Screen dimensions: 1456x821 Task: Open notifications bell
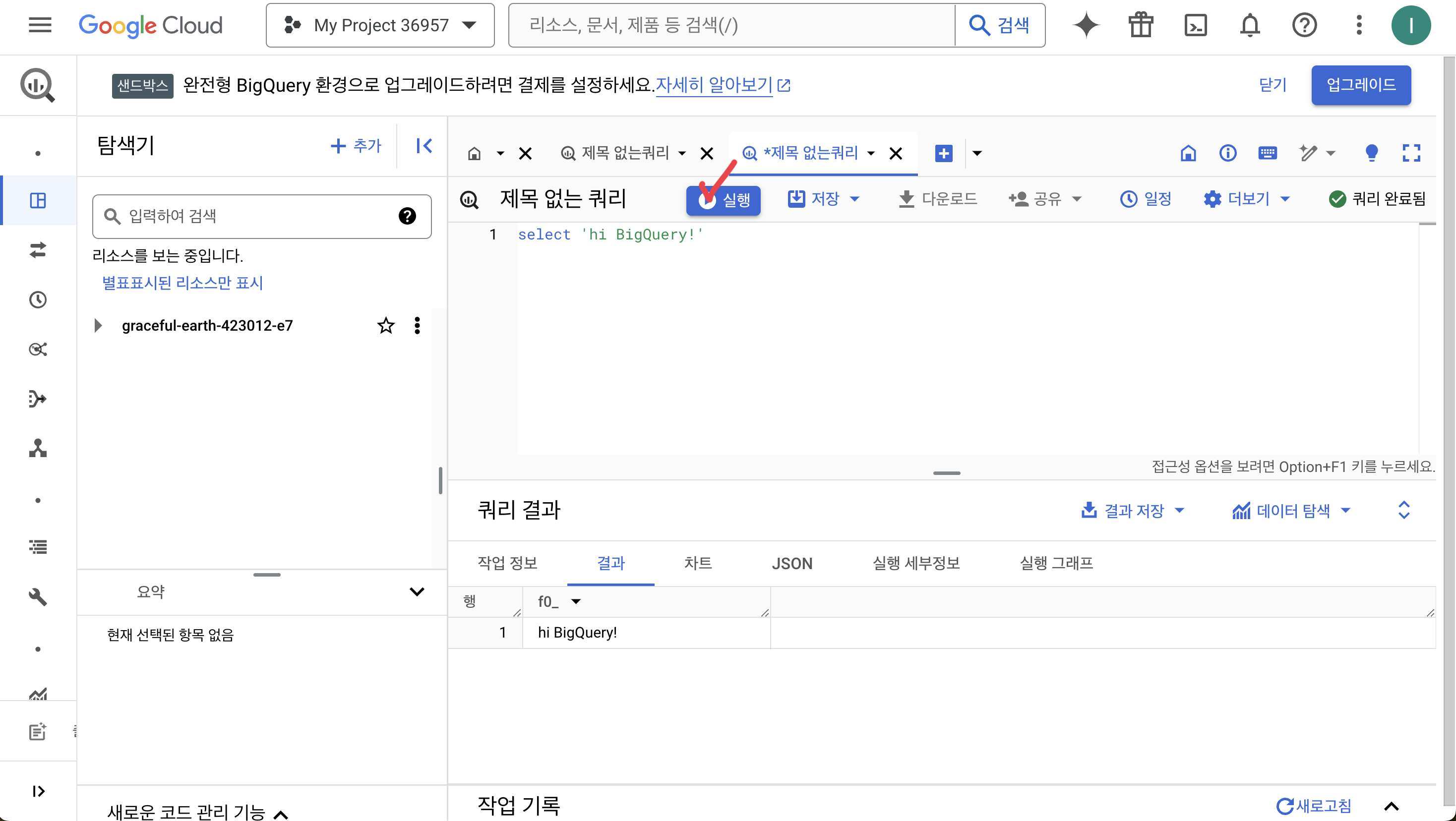(1250, 25)
